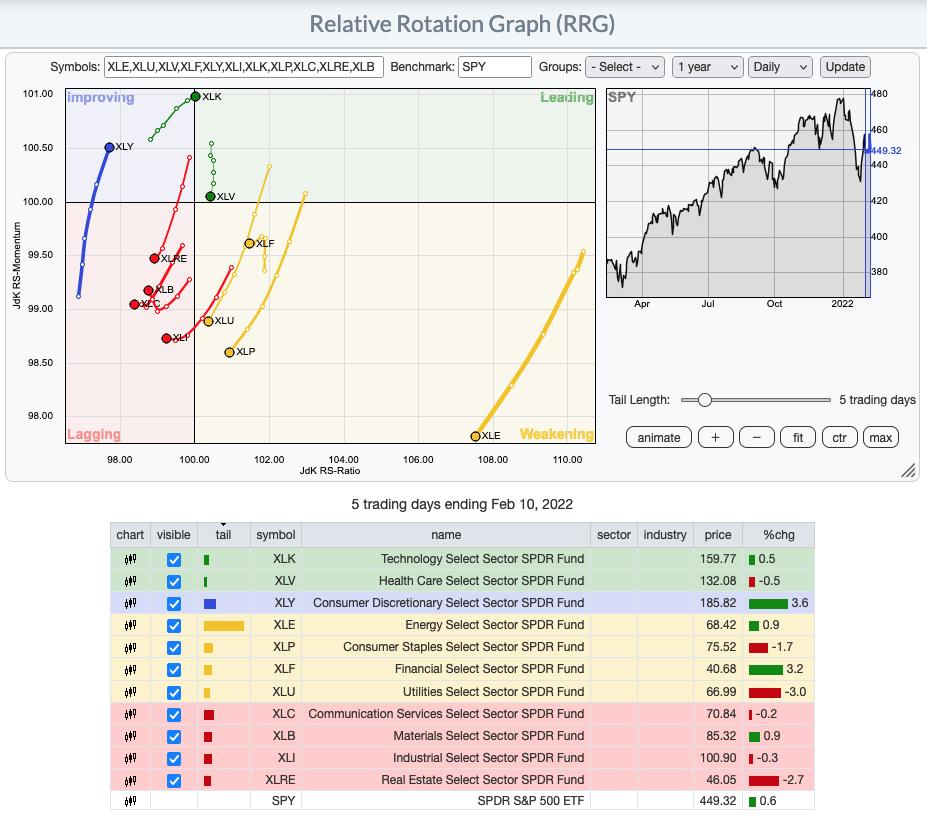Sort table by chart column header
The image size is (927, 815).
pyautogui.click(x=130, y=535)
